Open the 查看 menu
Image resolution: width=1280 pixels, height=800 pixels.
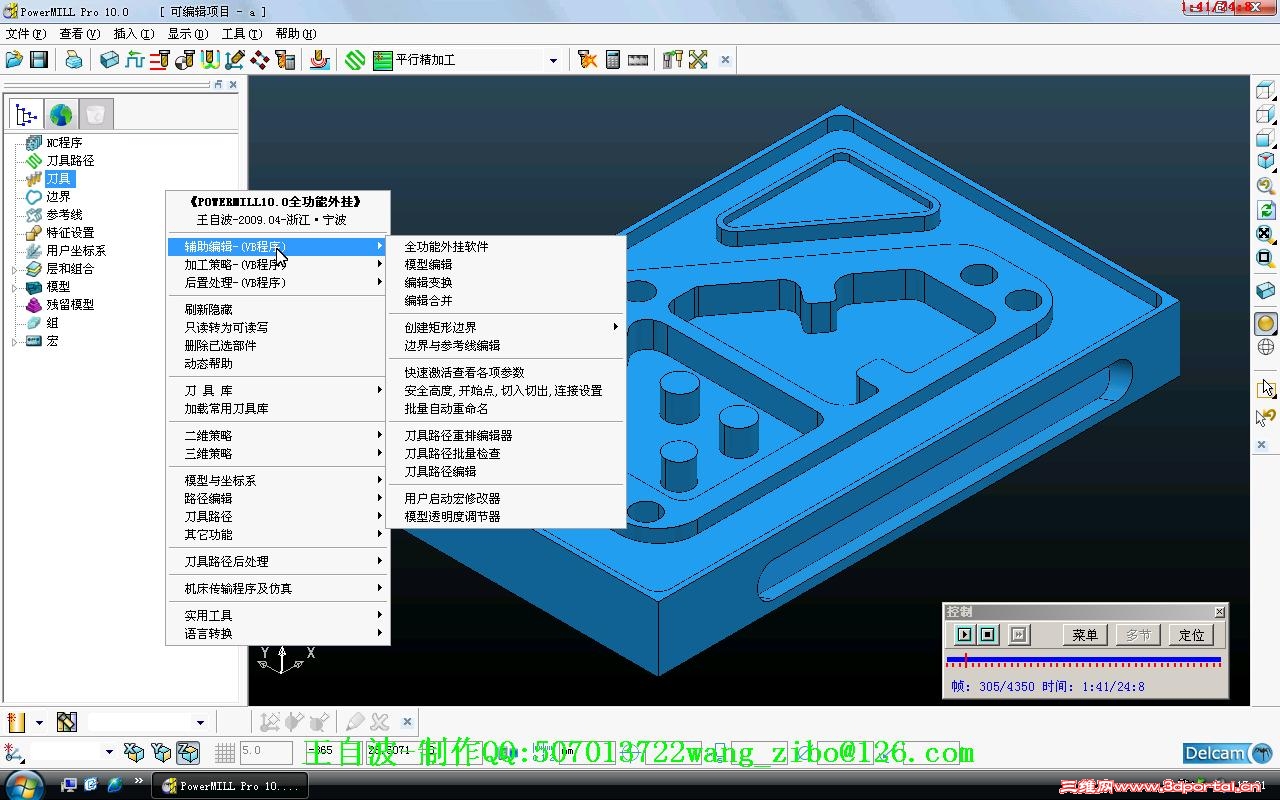click(x=80, y=33)
